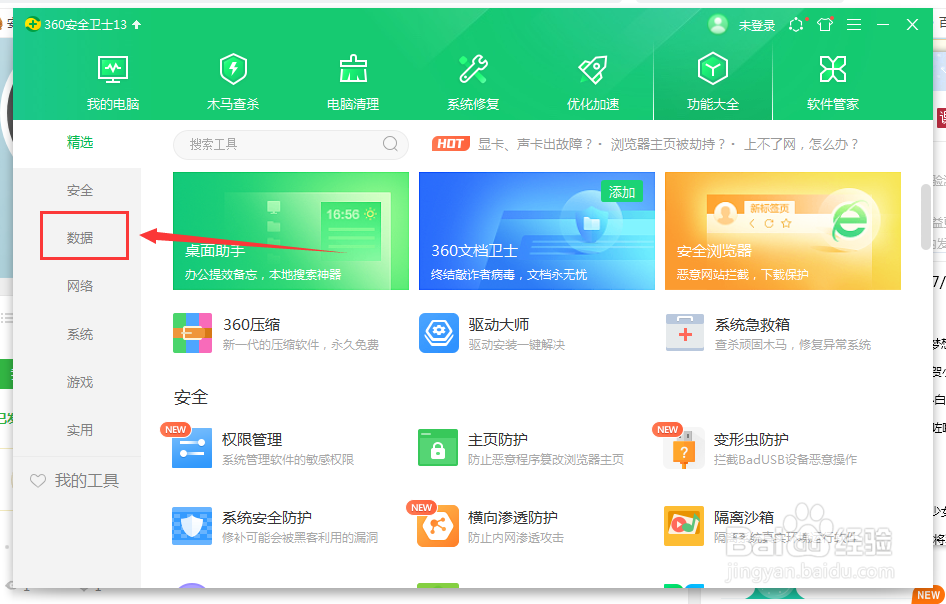Image resolution: width=946 pixels, height=604 pixels.
Task: Open the gift promotions icon
Action: [824, 24]
